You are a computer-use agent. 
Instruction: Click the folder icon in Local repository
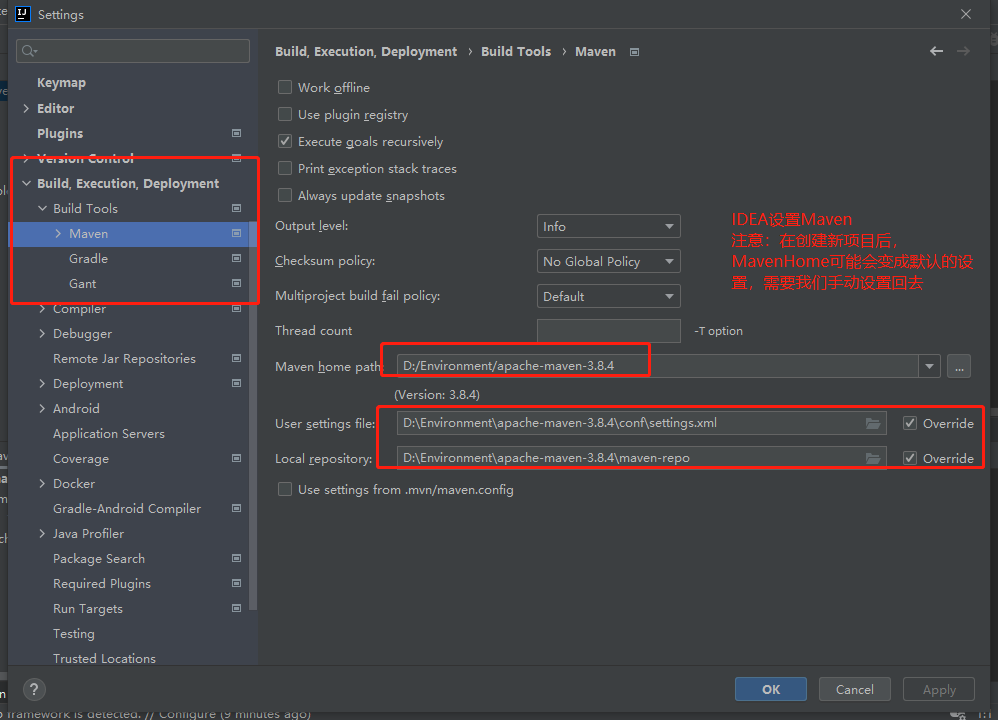pyautogui.click(x=873, y=458)
